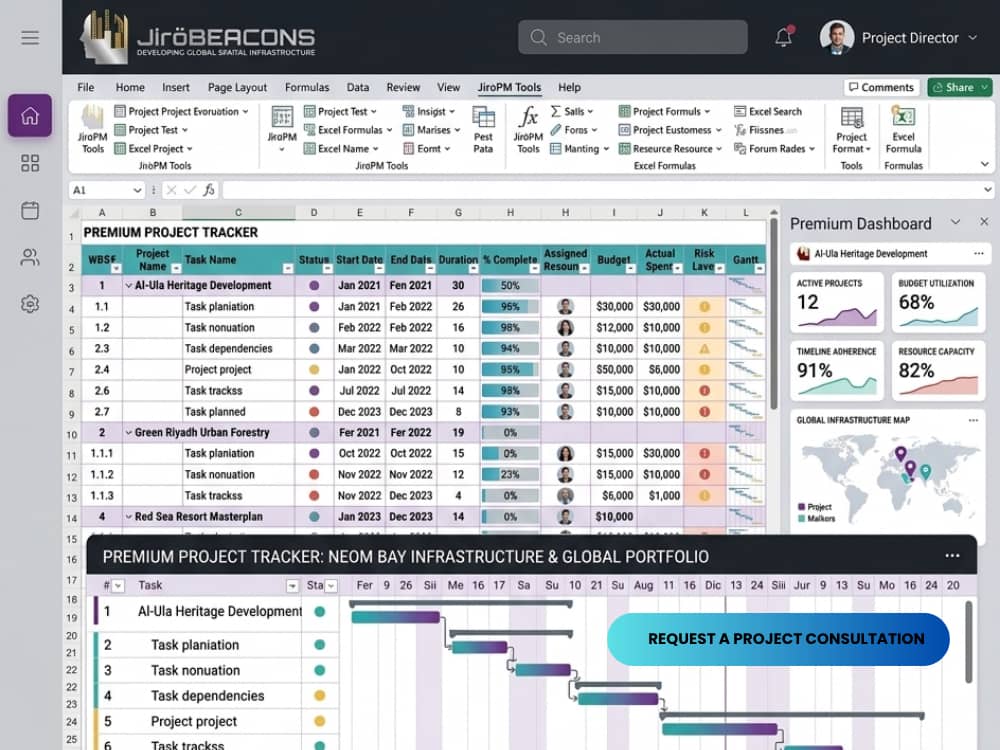Open the Insigist ribbon dropdown
Screen dimensions: 1000x750
coord(452,112)
